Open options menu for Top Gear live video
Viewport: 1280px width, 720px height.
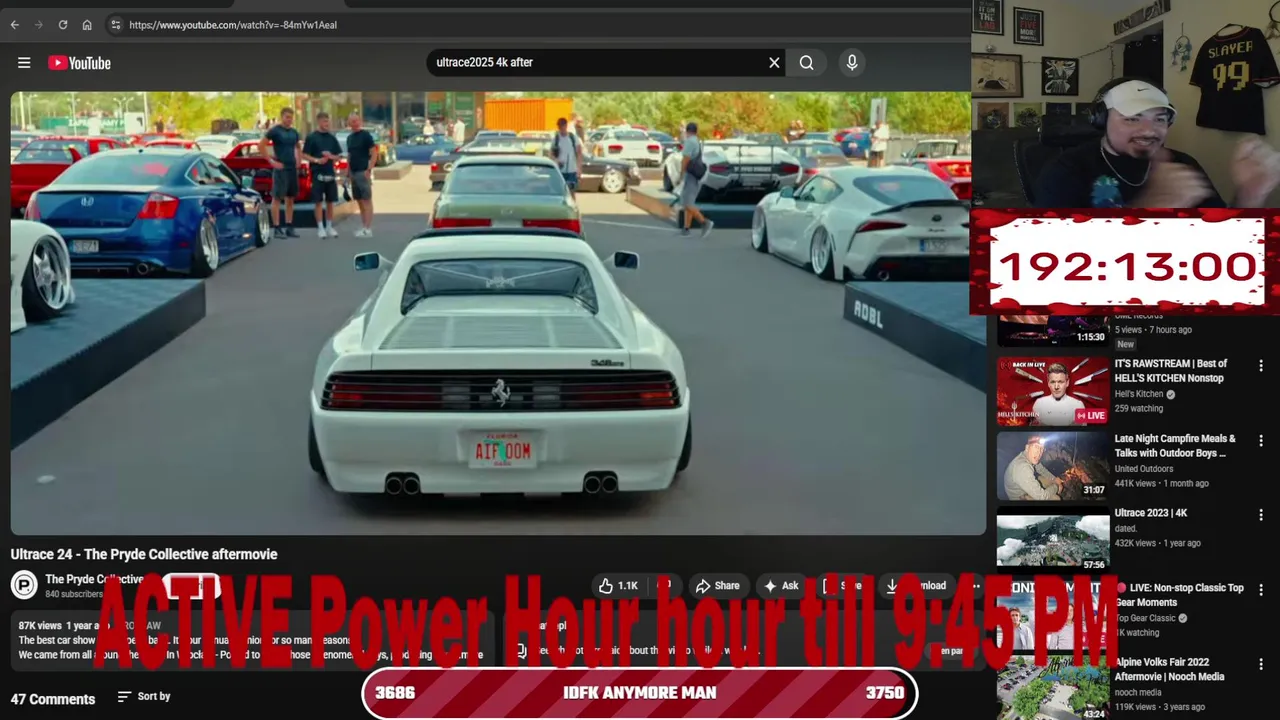click(x=1261, y=590)
